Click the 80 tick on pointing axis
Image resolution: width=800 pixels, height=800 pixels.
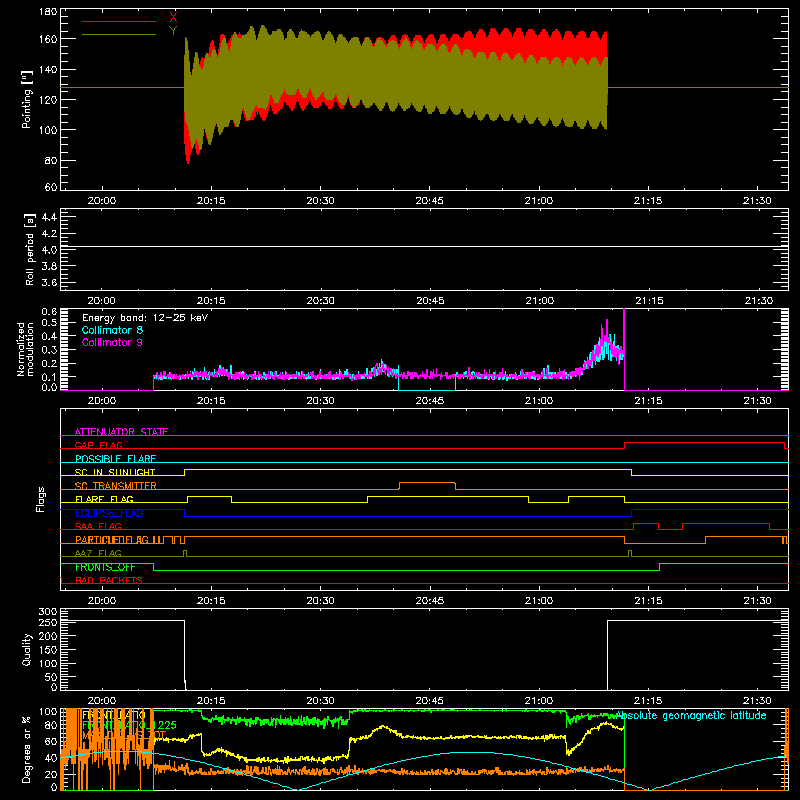51,160
